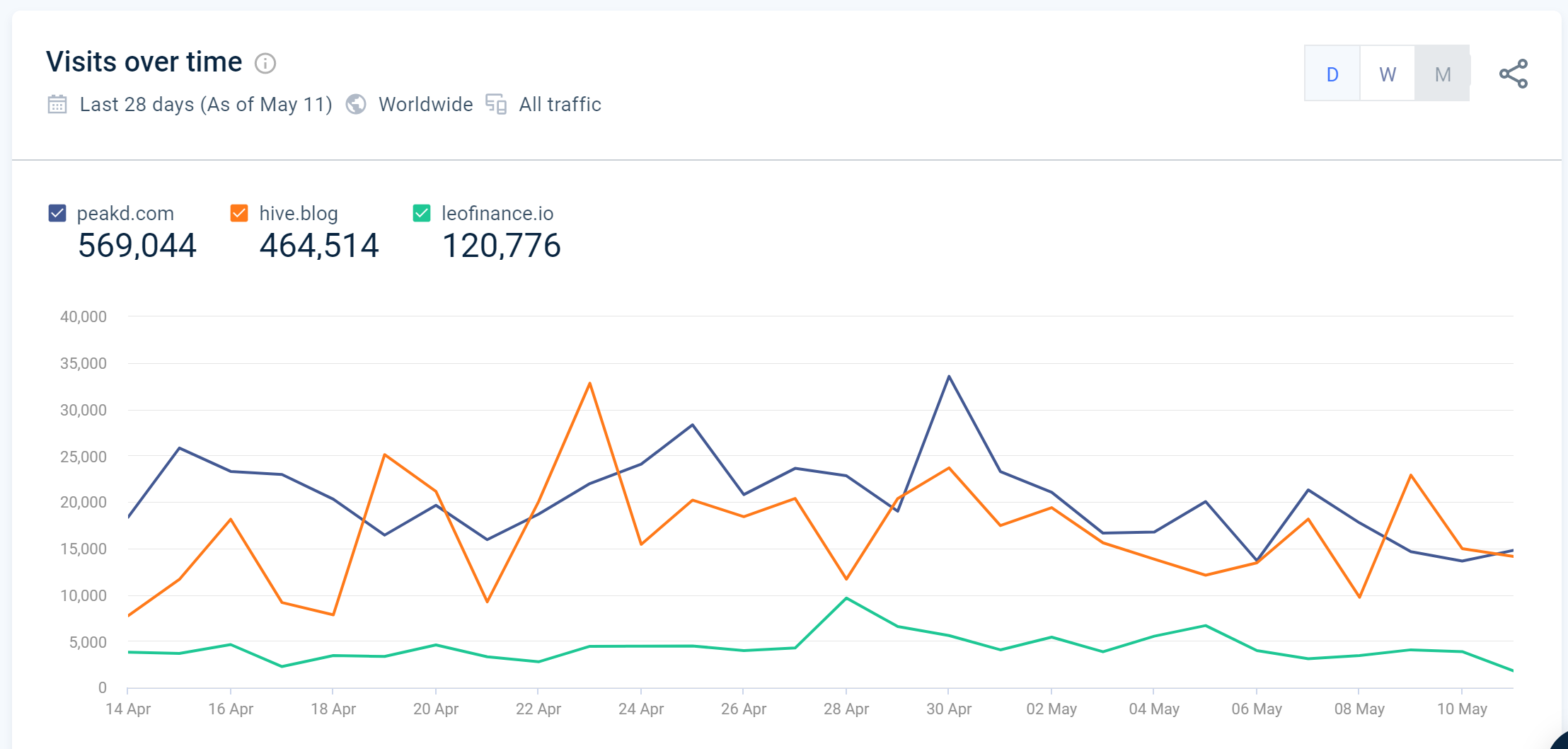Image resolution: width=1568 pixels, height=749 pixels.
Task: Click the info icon beside Visits over time
Action: (x=265, y=64)
